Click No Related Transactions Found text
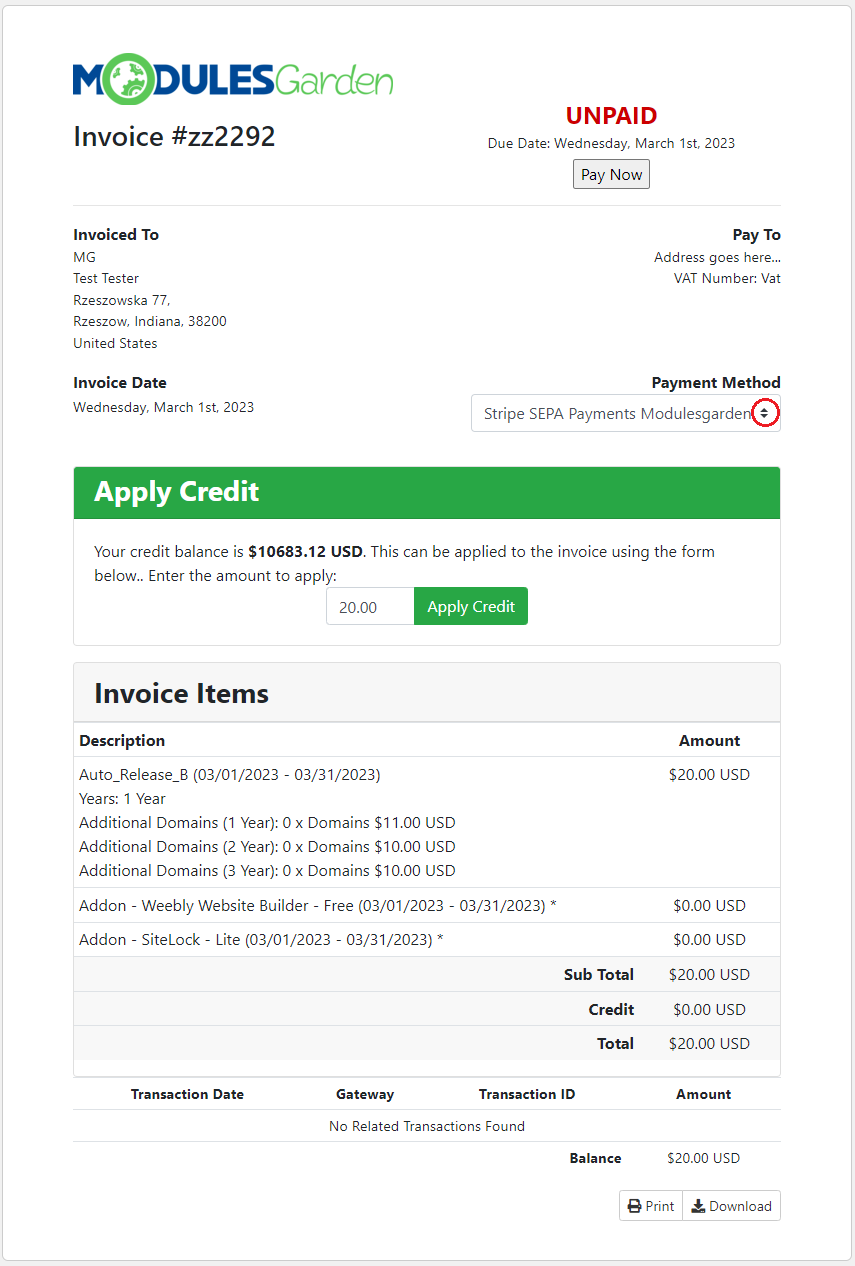 tap(427, 1127)
